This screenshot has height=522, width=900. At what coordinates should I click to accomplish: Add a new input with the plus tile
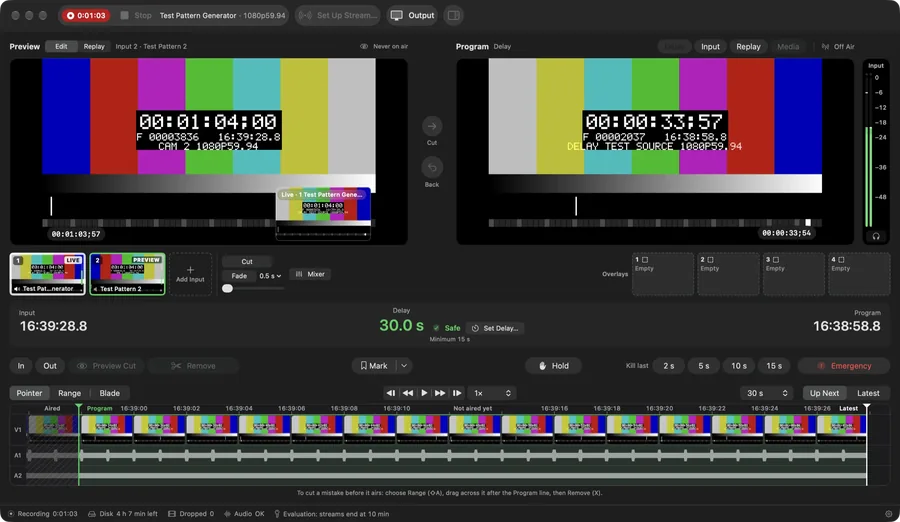(190, 274)
